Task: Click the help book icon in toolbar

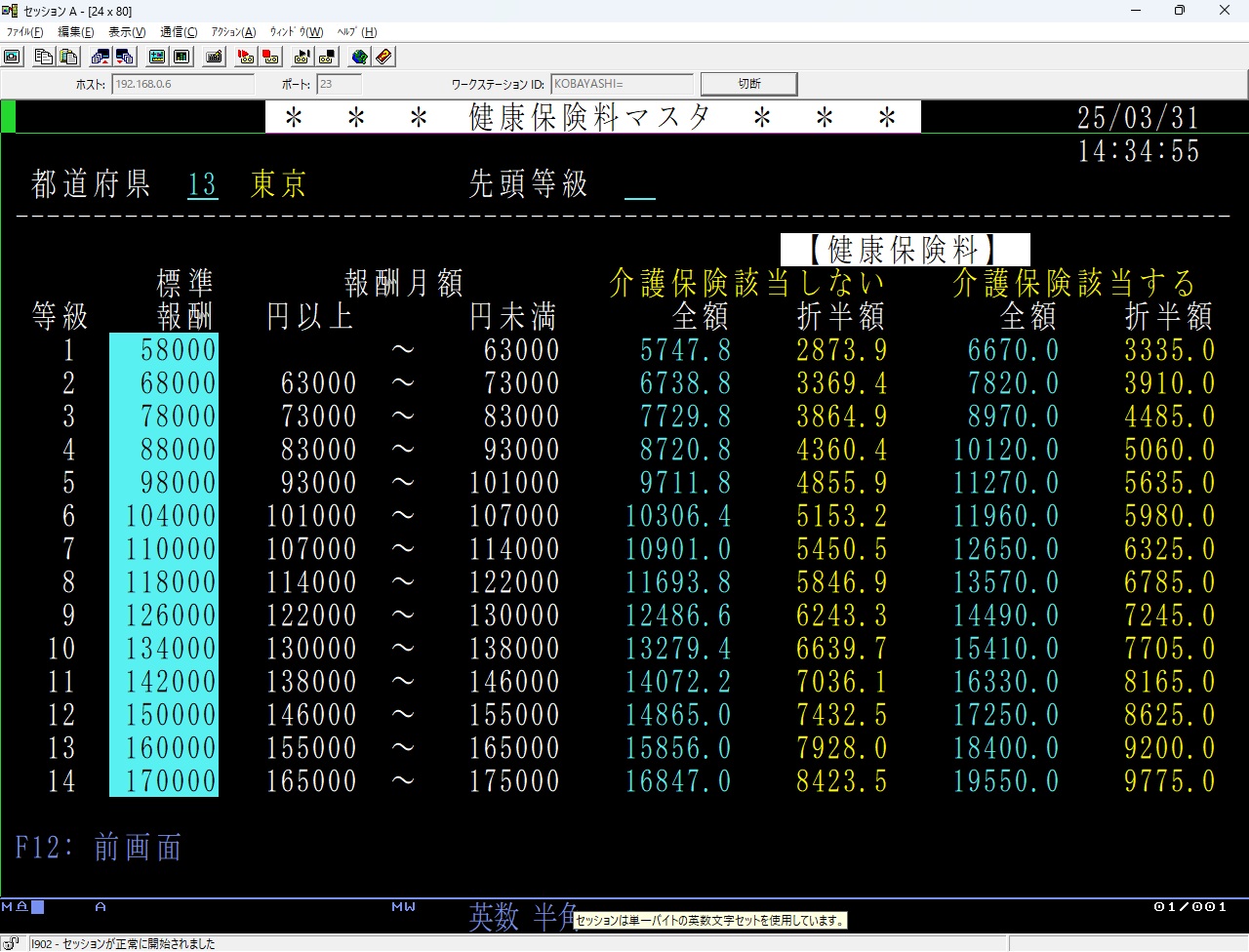Action: 383,57
